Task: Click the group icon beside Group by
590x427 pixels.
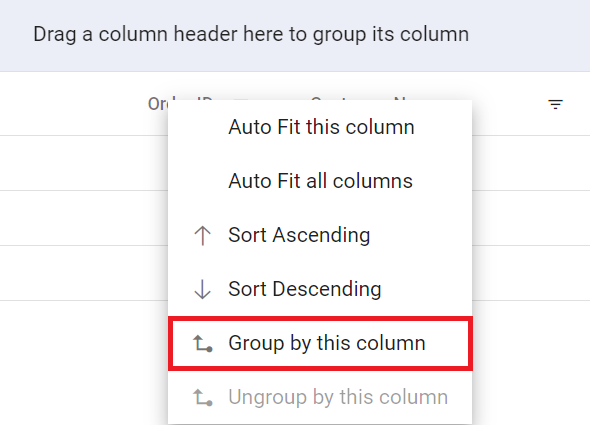Action: 203,343
